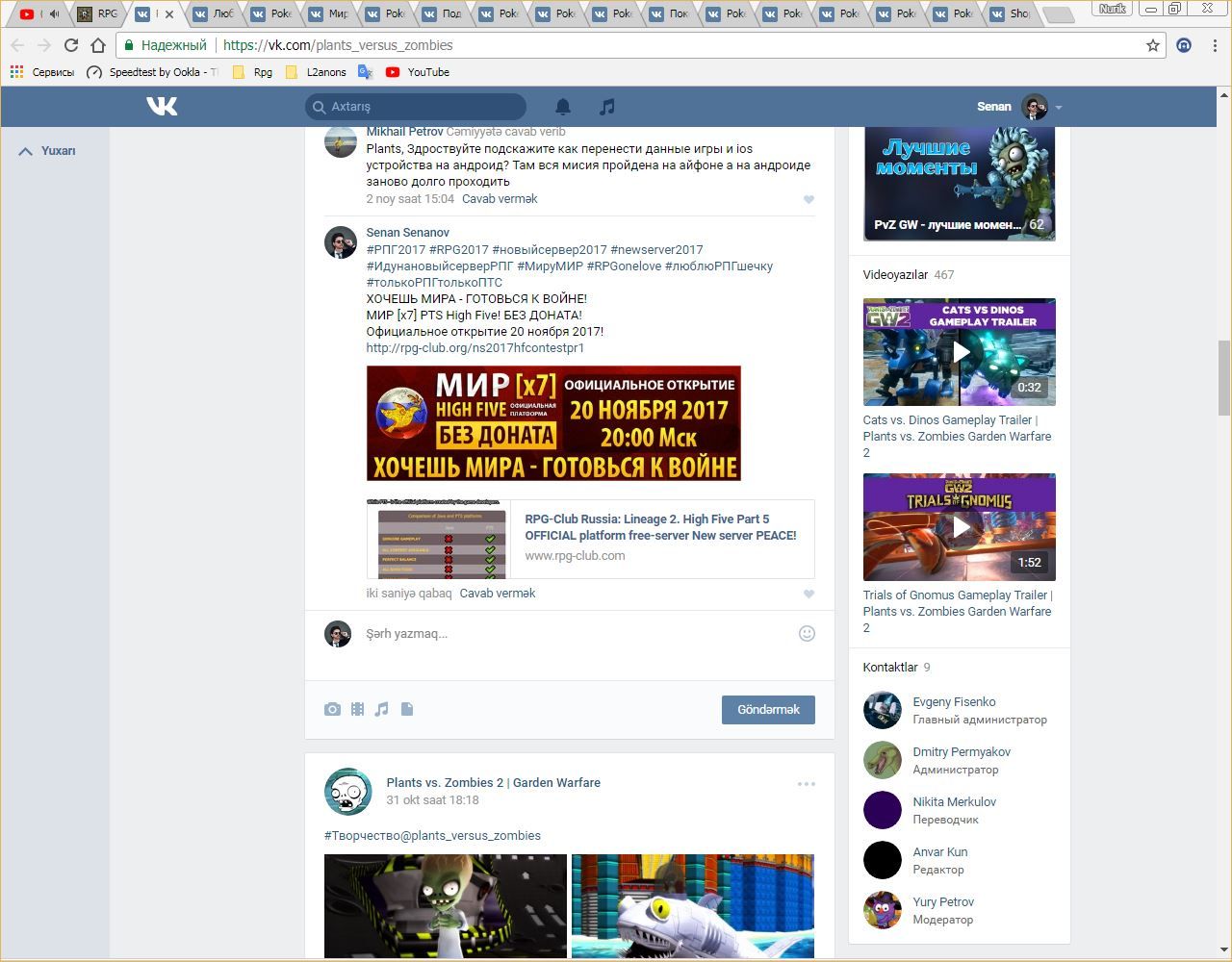Screen dimensions: 1232x962
Task: Like Senan Senanov's comment
Action: coord(808,594)
